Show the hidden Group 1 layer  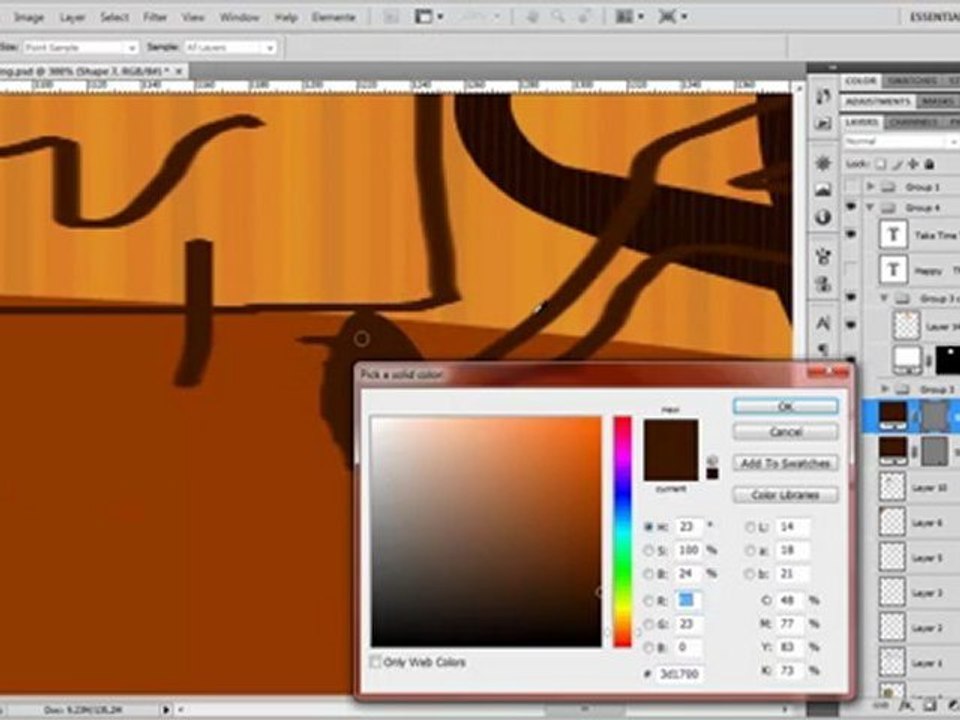[x=851, y=186]
